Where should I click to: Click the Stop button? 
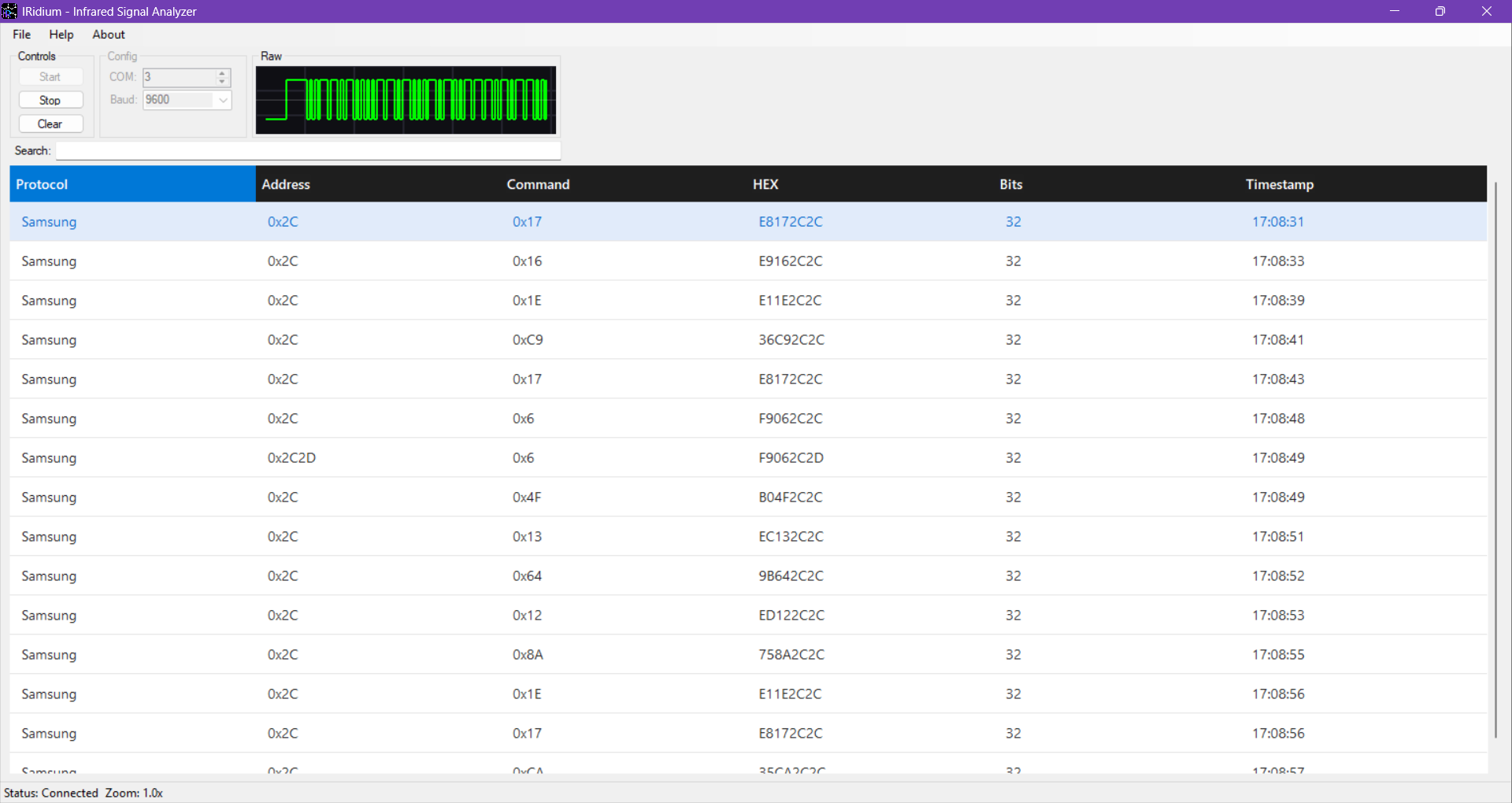click(50, 100)
